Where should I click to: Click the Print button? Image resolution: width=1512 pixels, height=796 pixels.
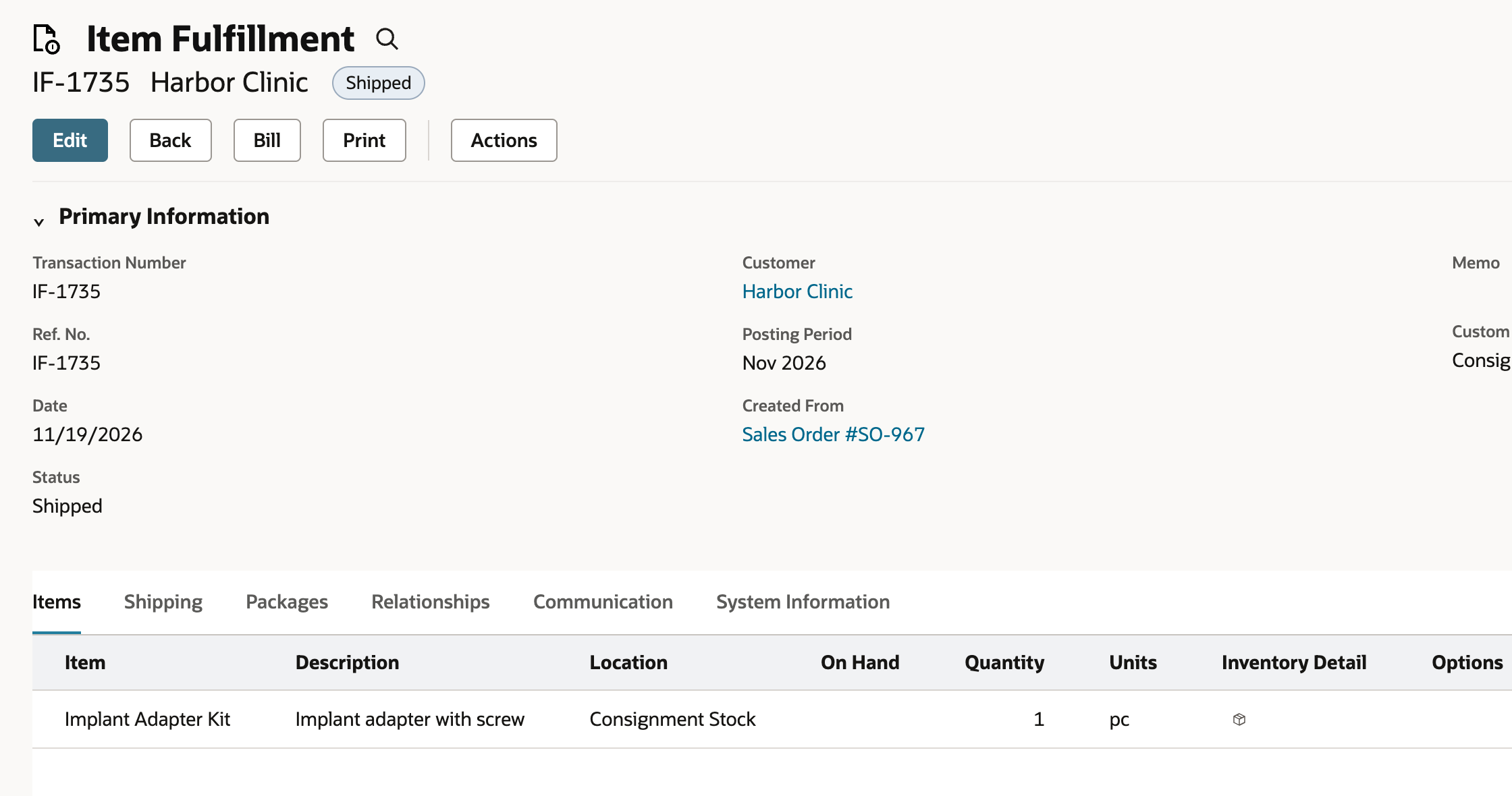point(364,140)
